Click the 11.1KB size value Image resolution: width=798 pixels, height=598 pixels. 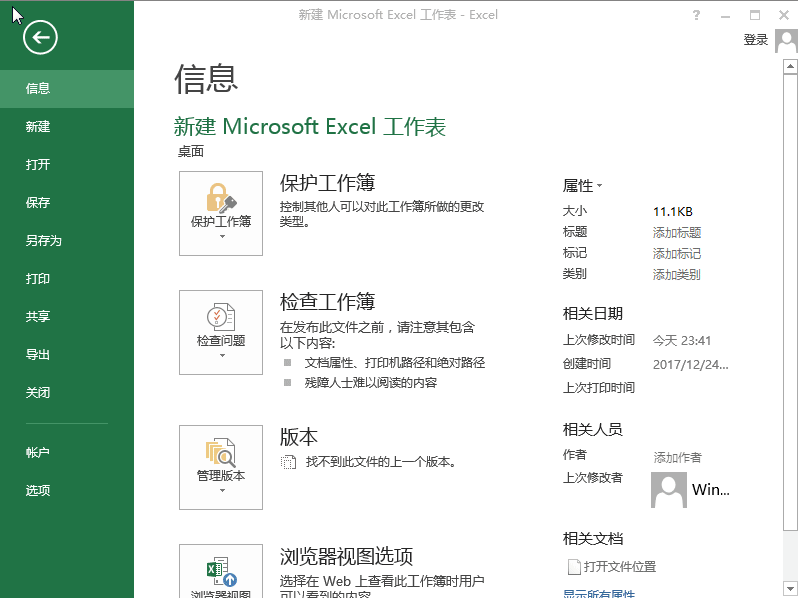pos(672,212)
